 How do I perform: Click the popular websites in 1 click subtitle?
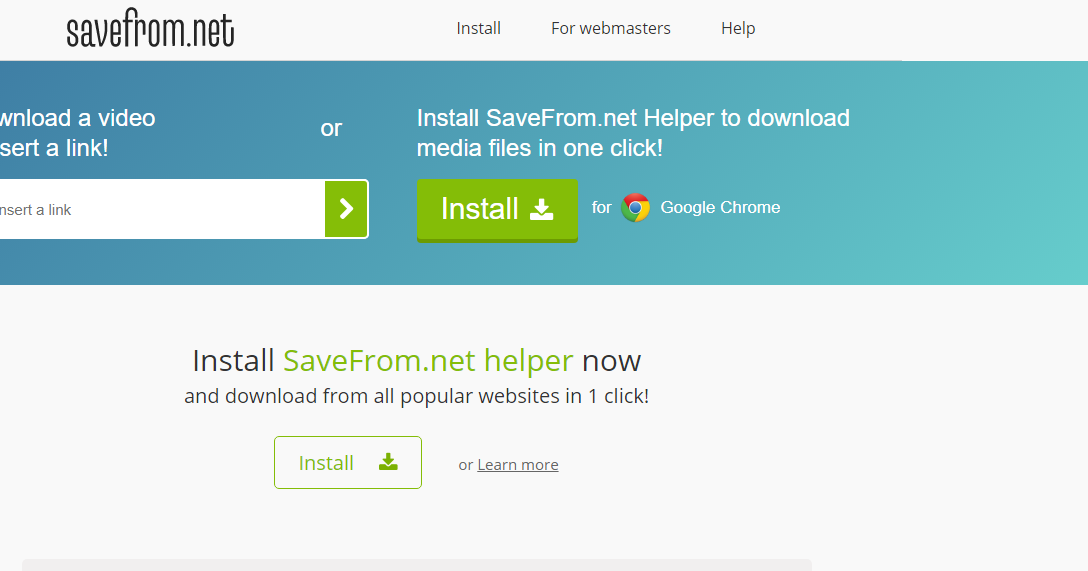[416, 396]
